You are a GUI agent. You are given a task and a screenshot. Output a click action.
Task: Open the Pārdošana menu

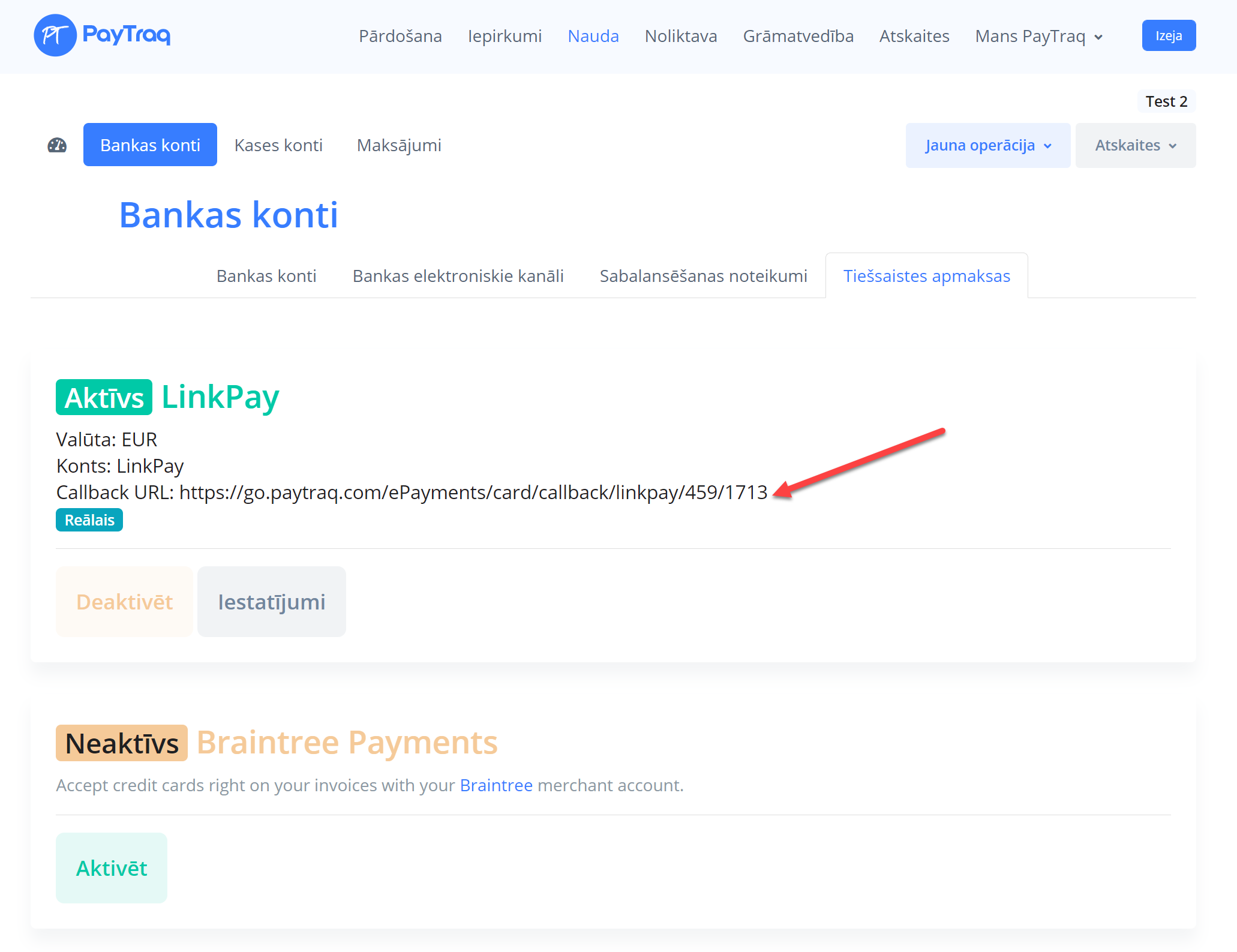coord(400,37)
